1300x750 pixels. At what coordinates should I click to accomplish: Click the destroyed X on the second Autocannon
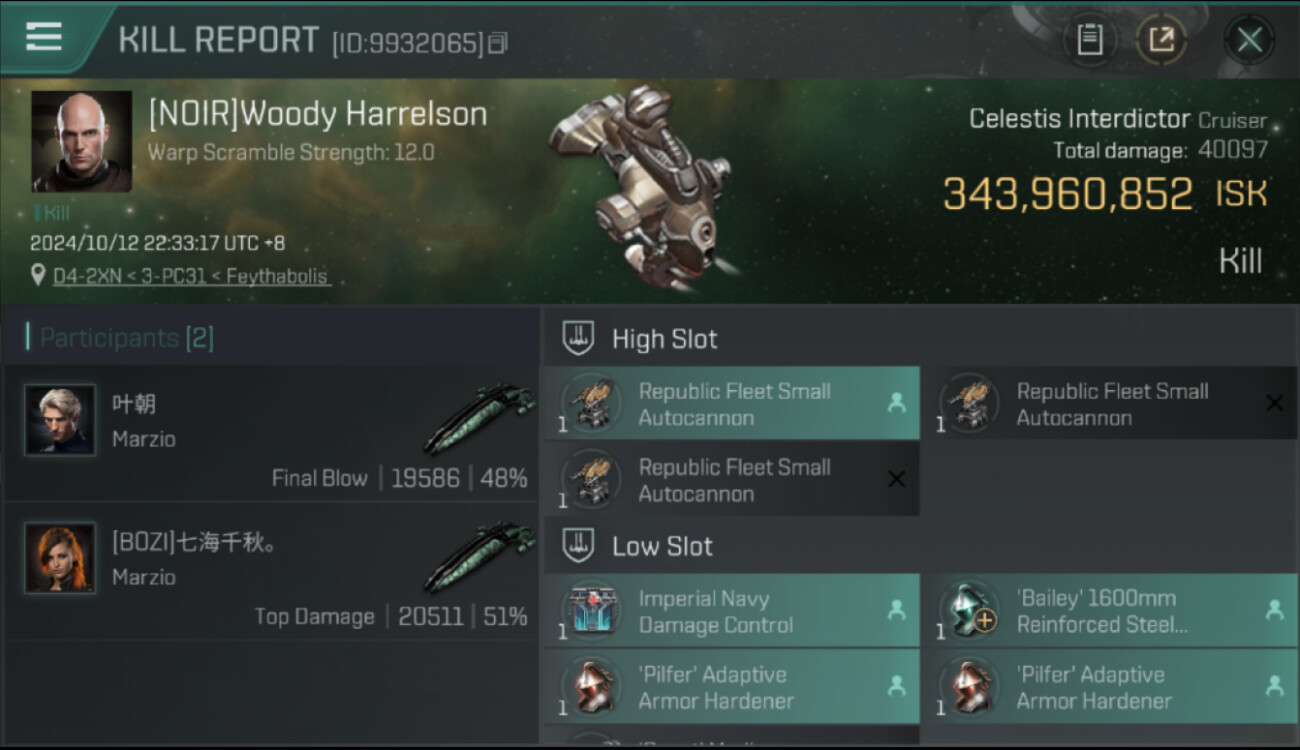[1274, 403]
